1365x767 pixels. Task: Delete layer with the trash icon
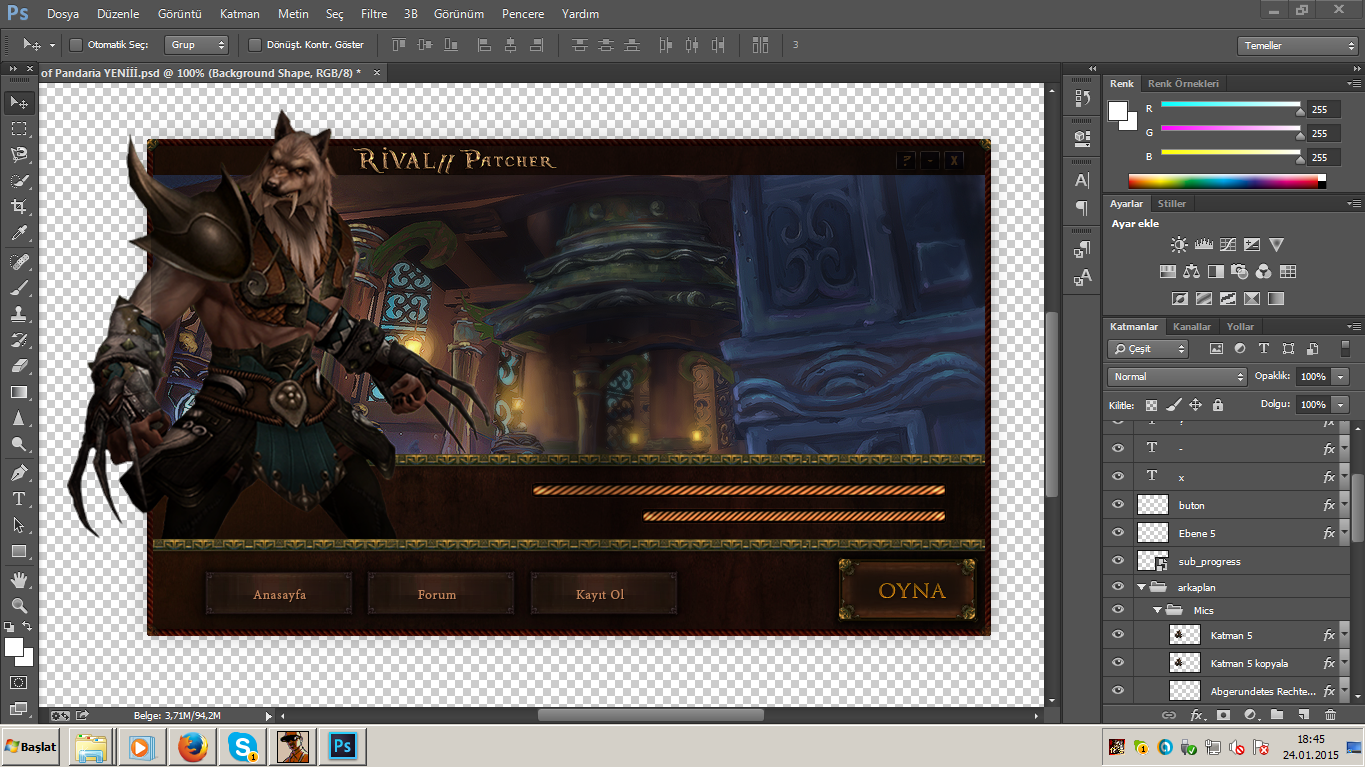coord(1330,715)
